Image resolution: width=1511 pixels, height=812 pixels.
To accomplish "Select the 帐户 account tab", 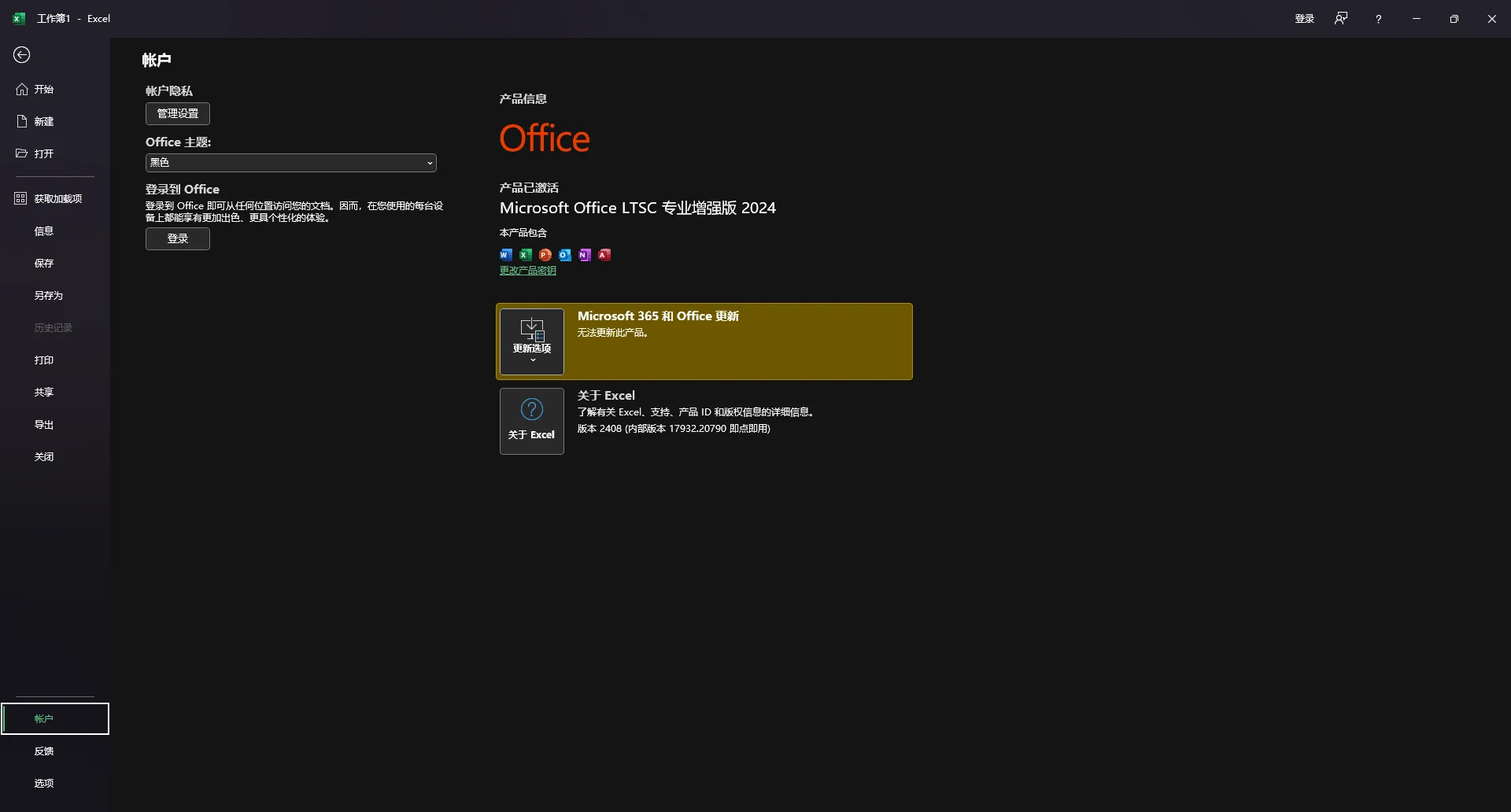I will pos(55,718).
